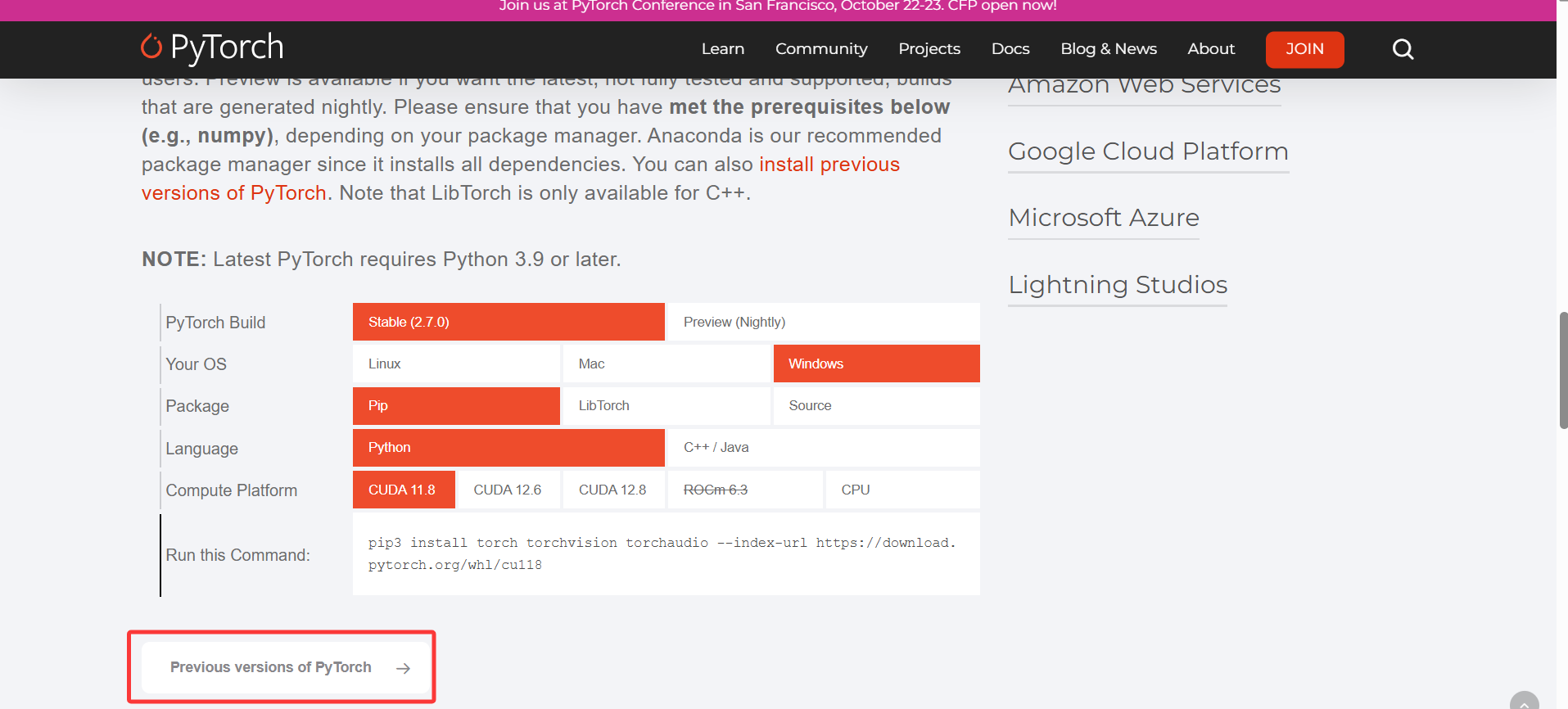The height and width of the screenshot is (709, 1568).
Task: Follow the Google Cloud Platform link
Action: click(x=1148, y=151)
